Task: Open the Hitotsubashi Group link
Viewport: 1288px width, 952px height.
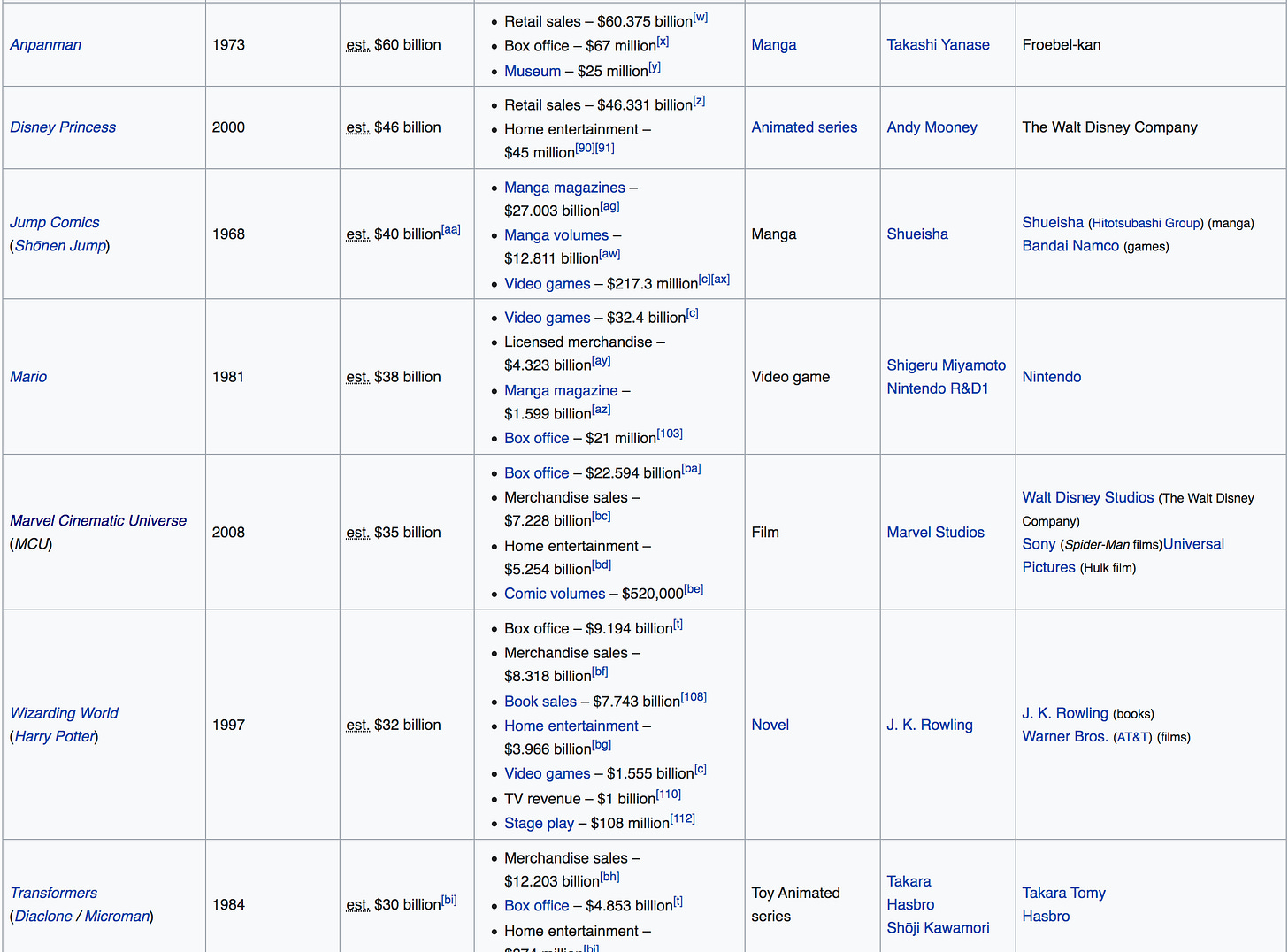Action: (1146, 223)
